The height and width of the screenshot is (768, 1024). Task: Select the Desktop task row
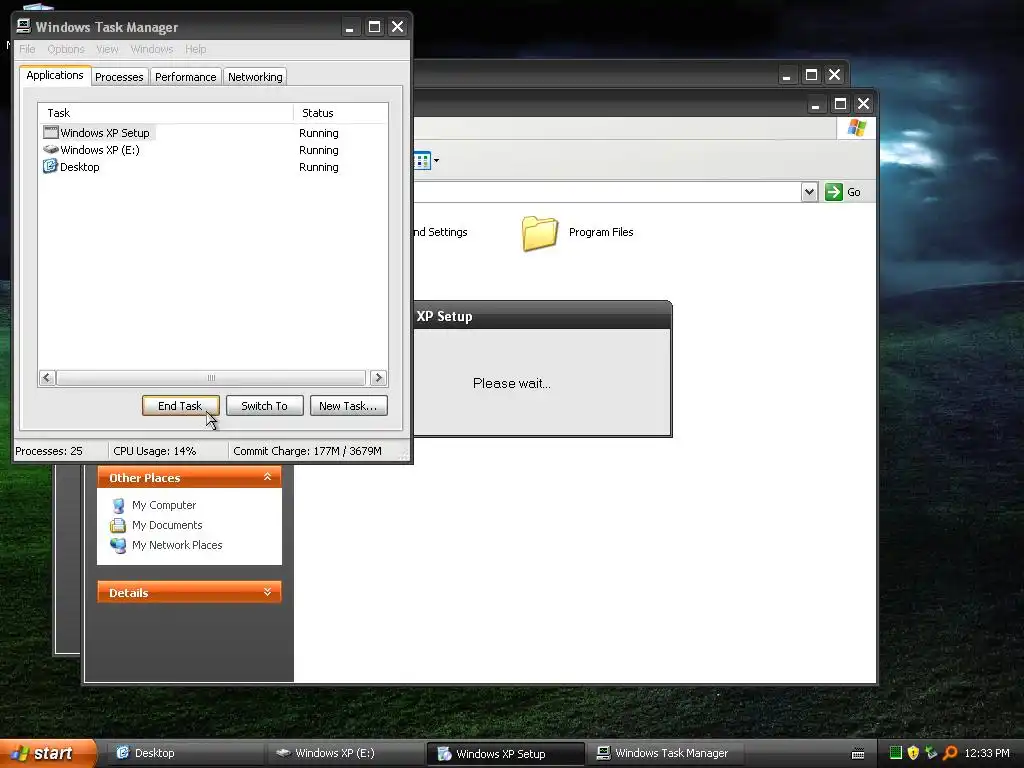pyautogui.click(x=213, y=167)
